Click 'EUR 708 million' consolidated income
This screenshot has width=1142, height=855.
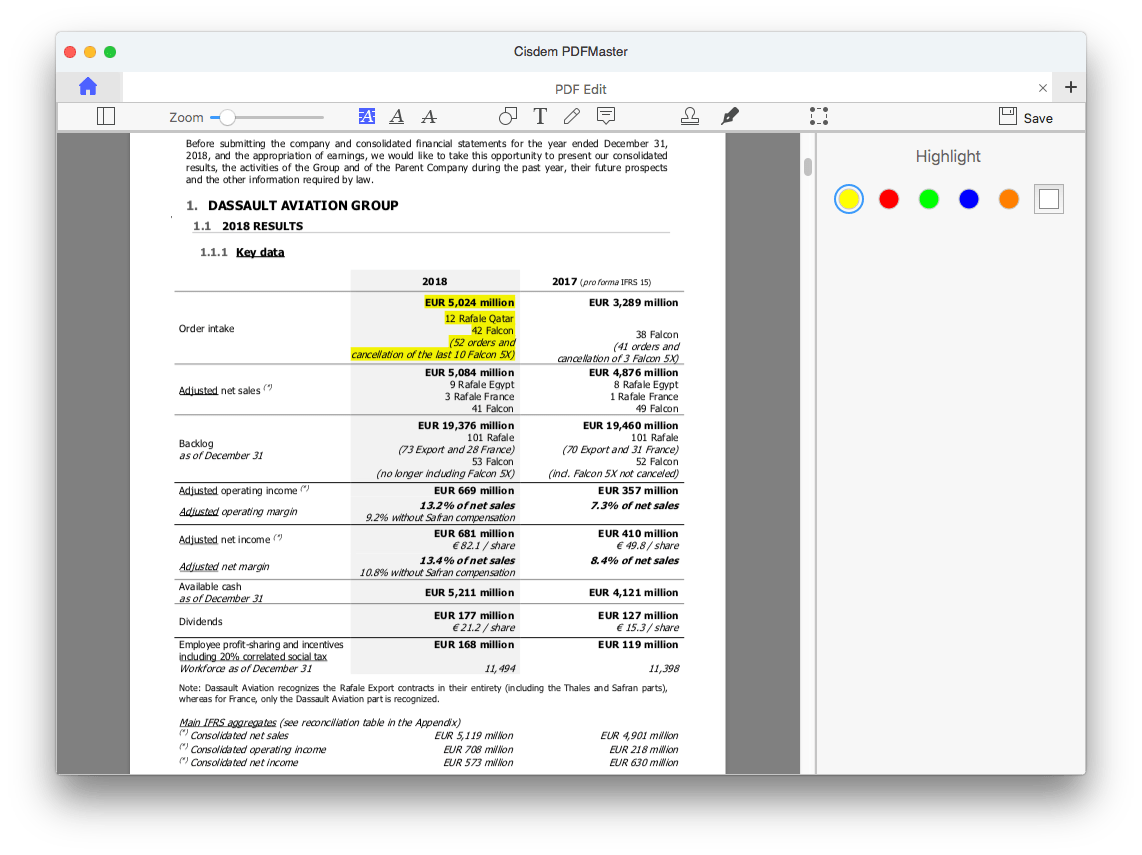click(x=479, y=749)
